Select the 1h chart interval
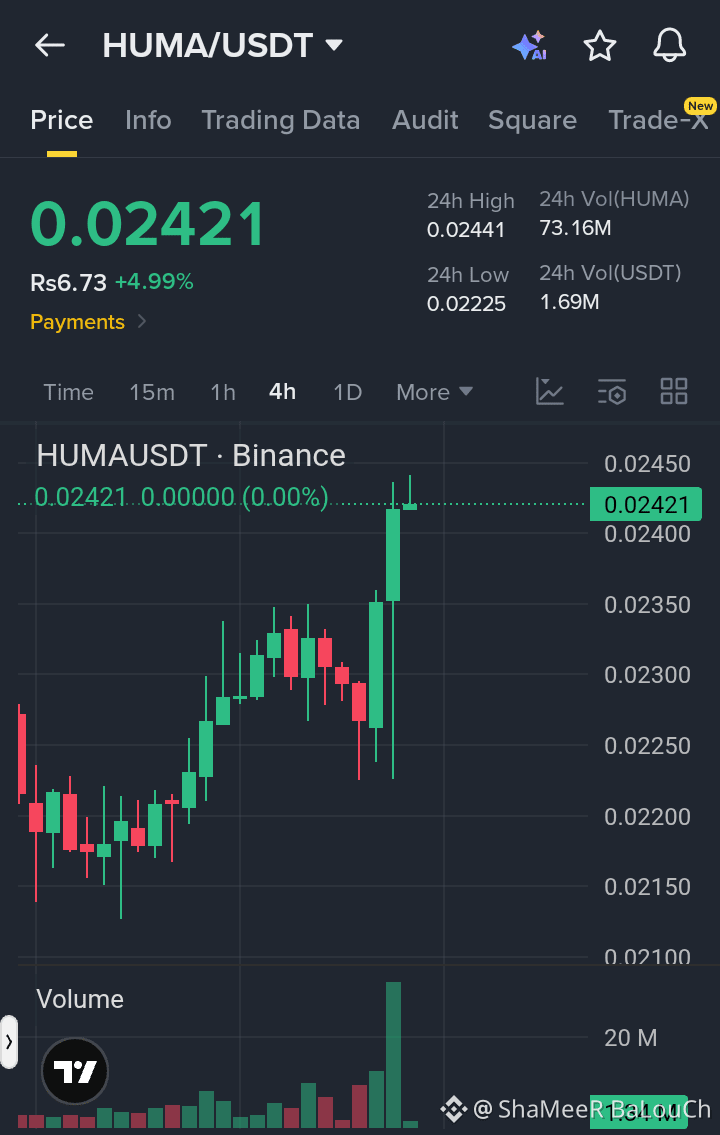Screen dimensions: 720x1135 click(223, 392)
